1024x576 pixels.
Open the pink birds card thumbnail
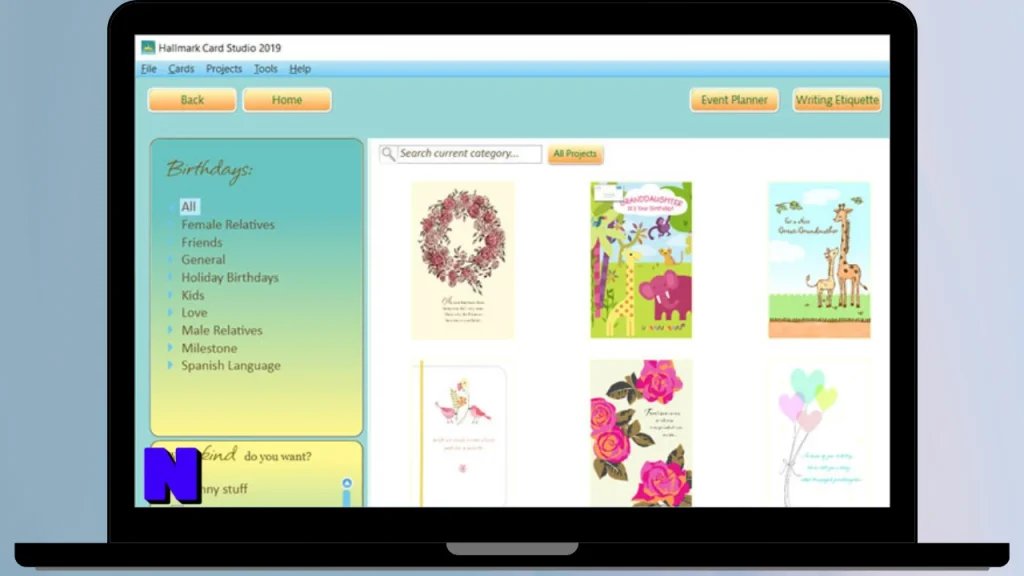[462, 434]
